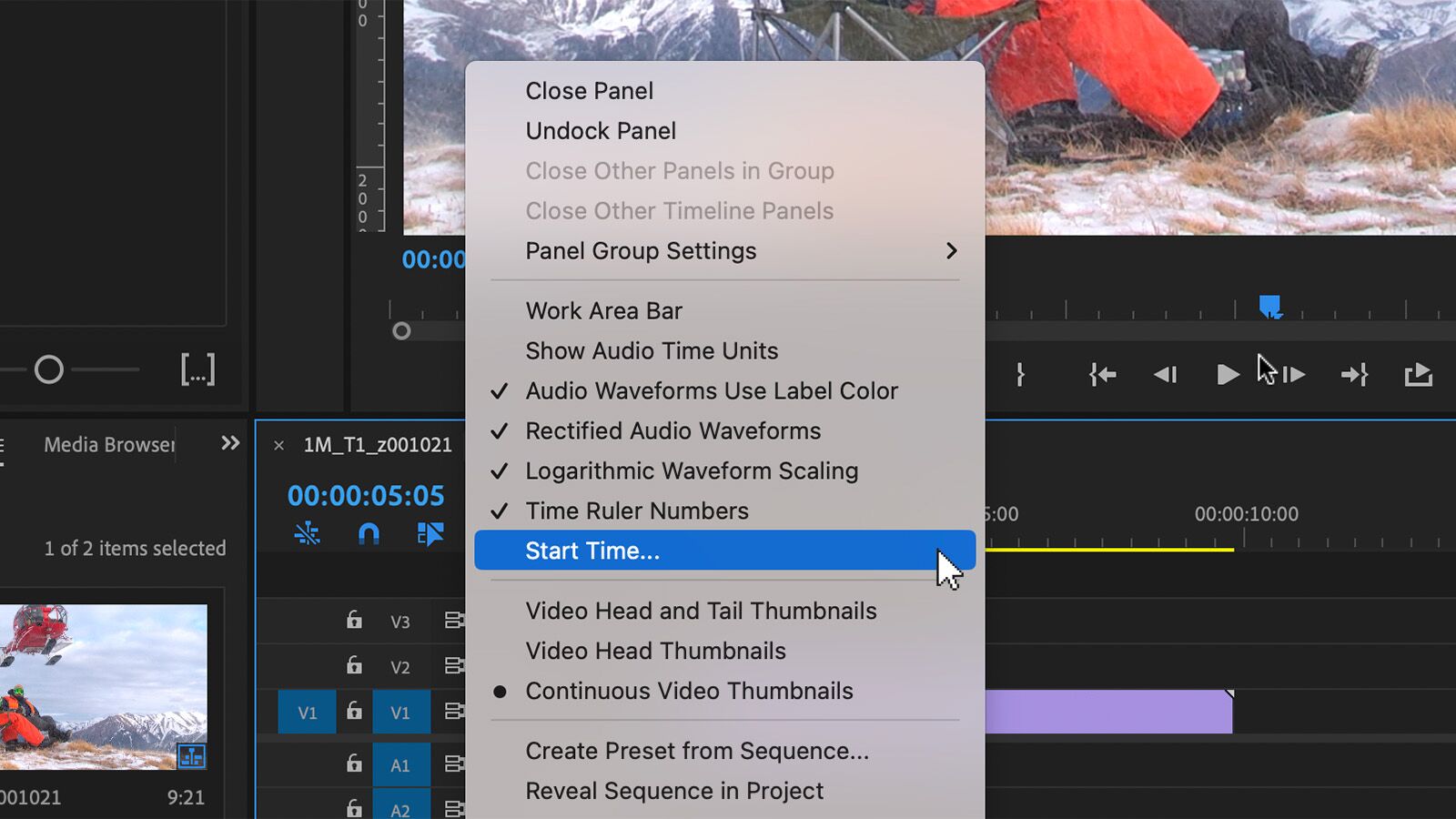Image resolution: width=1456 pixels, height=819 pixels.
Task: Collapse the Media Browser panel with double chevron
Action: pyautogui.click(x=230, y=444)
